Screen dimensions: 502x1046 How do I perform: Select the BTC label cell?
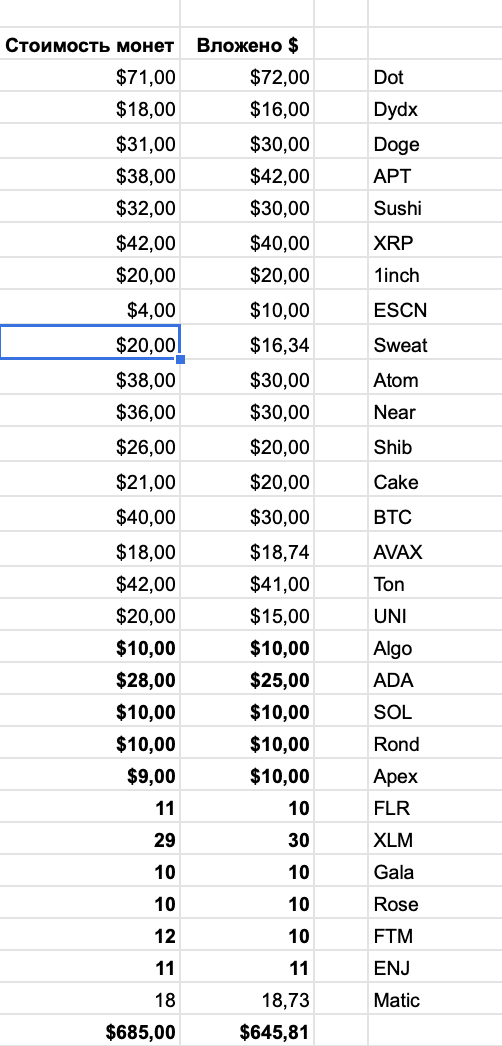435,517
